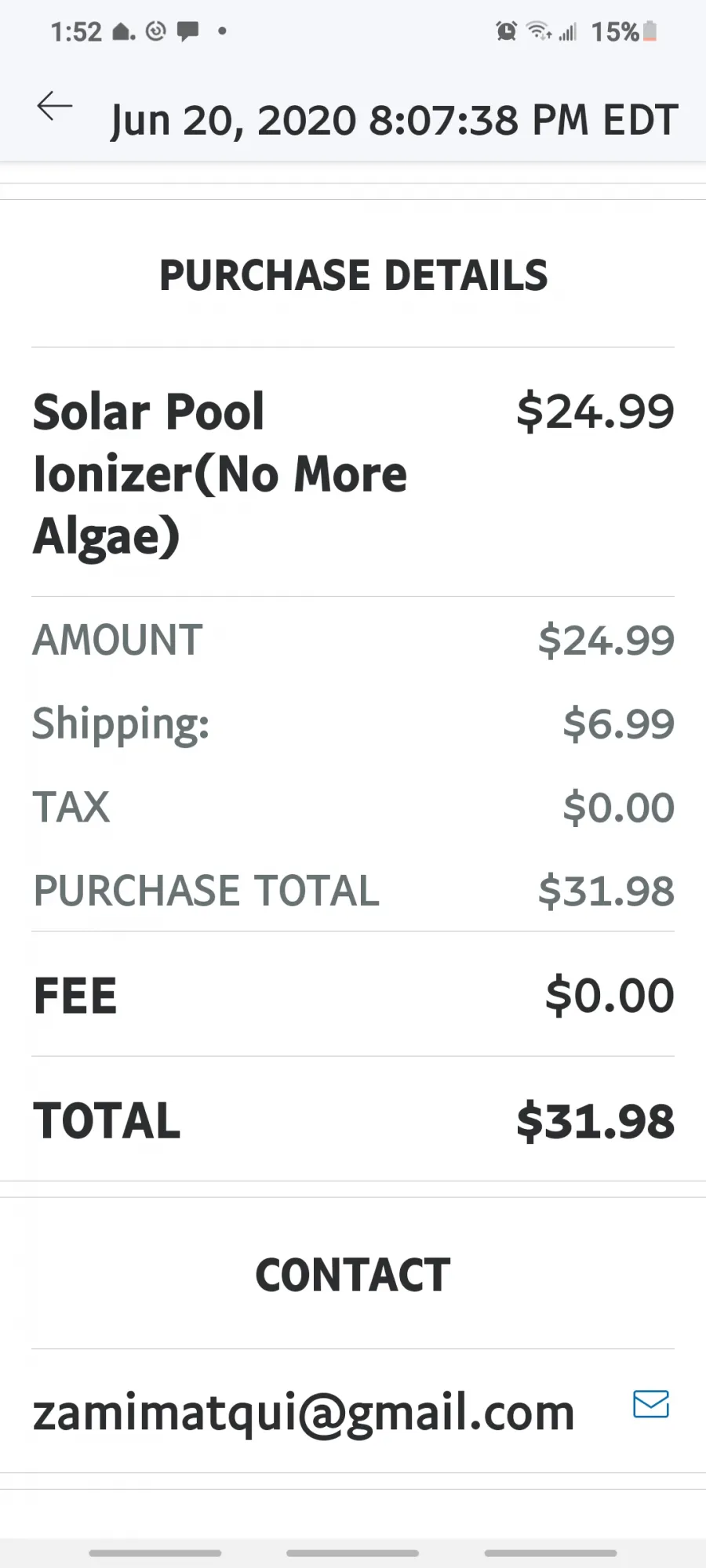The image size is (706, 1568).
Task: Tap the PURCHASE TOTAL row label
Action: [x=206, y=891]
